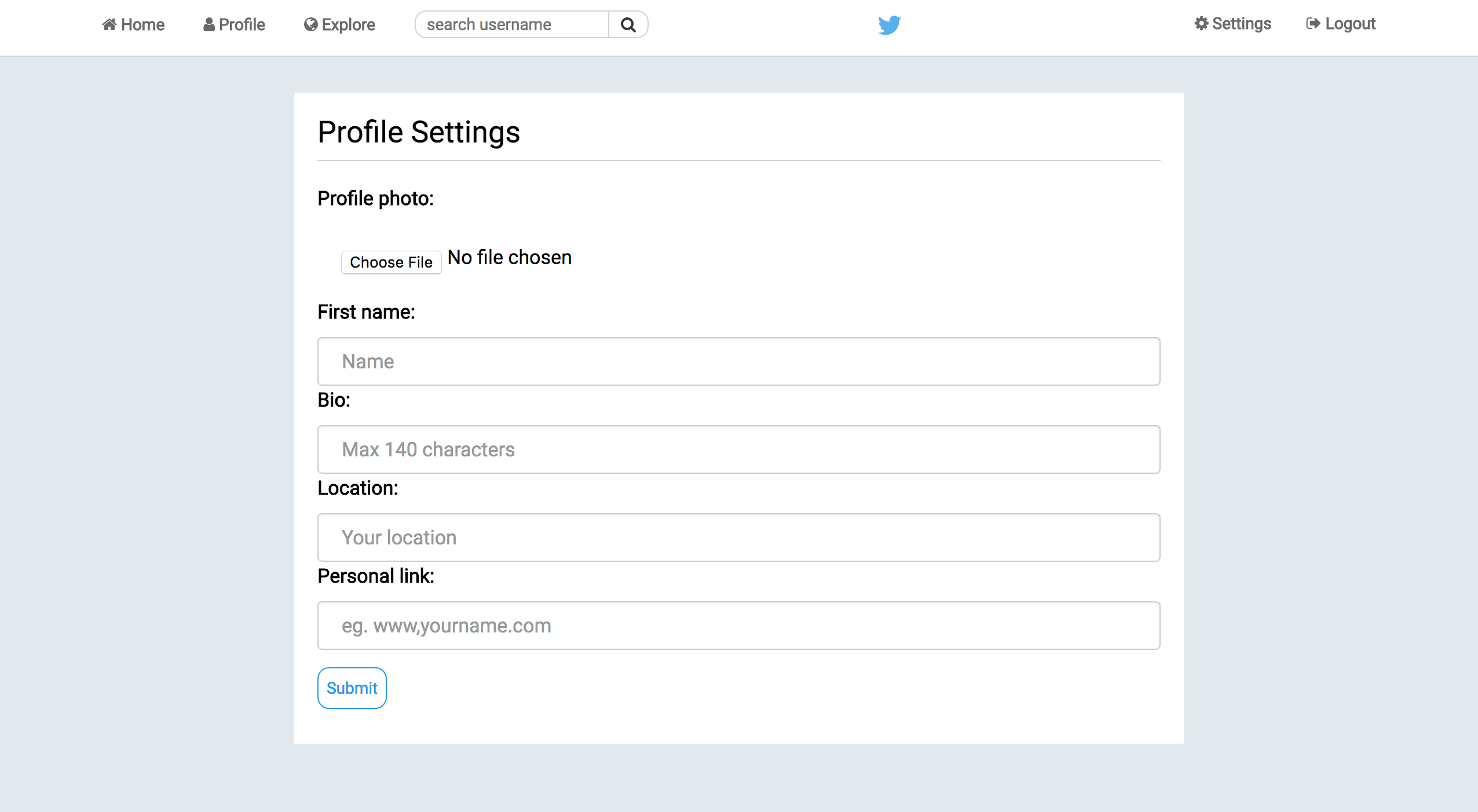Viewport: 1478px width, 812px height.
Task: Open Settings from the navbar
Action: click(1241, 23)
